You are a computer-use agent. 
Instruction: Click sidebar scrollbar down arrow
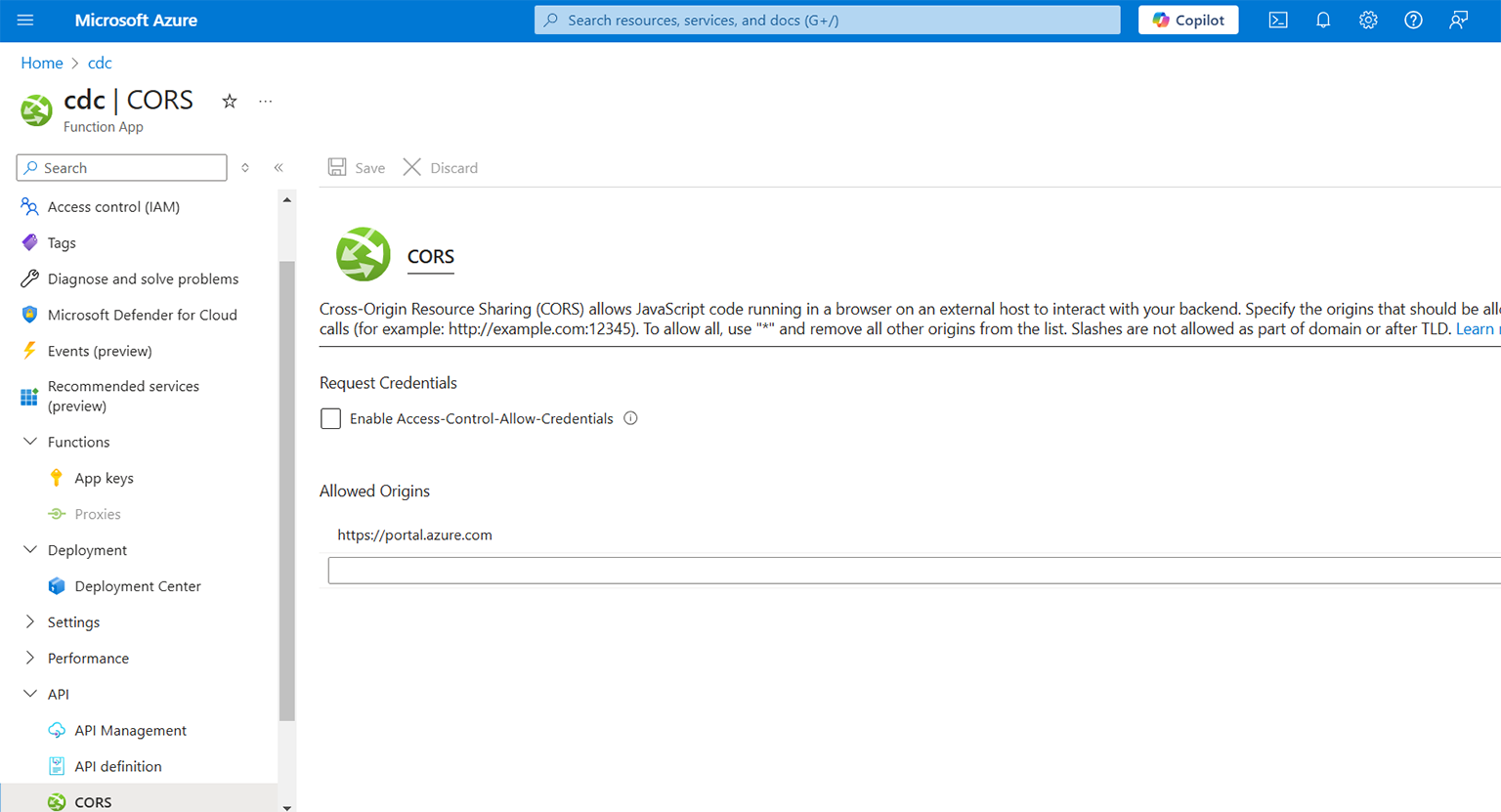(286, 807)
